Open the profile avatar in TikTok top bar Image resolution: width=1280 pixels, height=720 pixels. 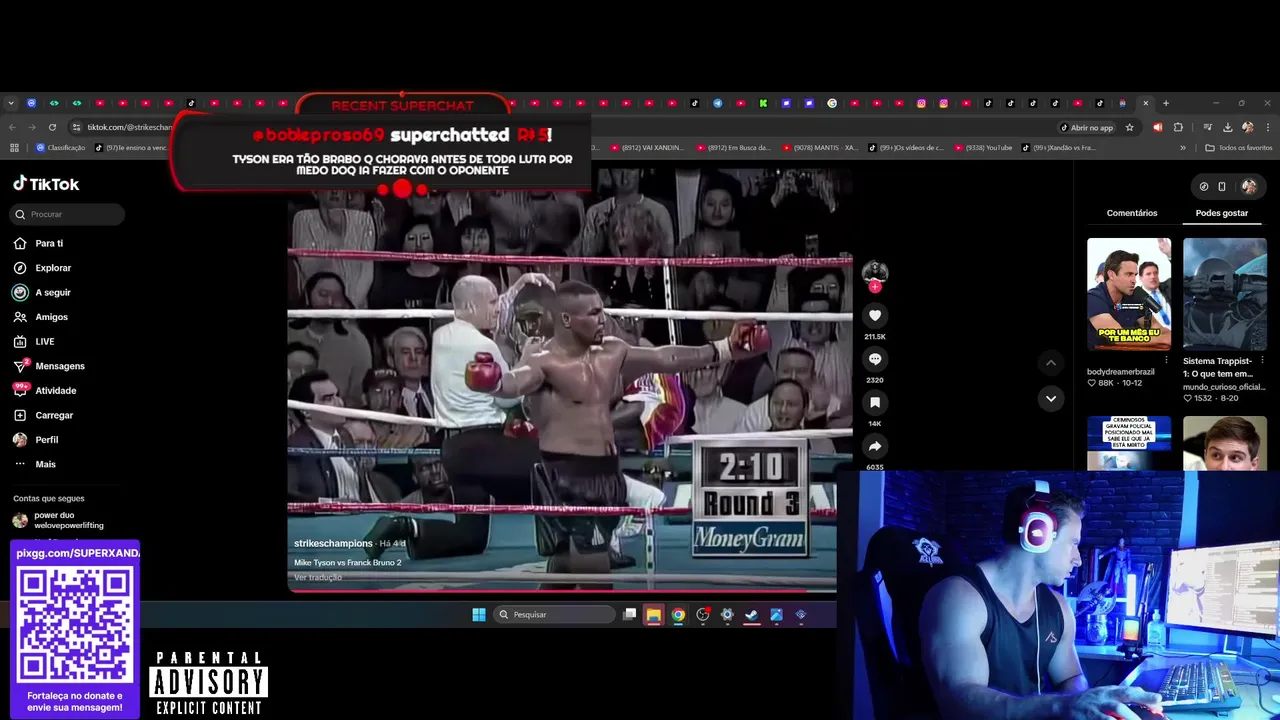[1249, 186]
